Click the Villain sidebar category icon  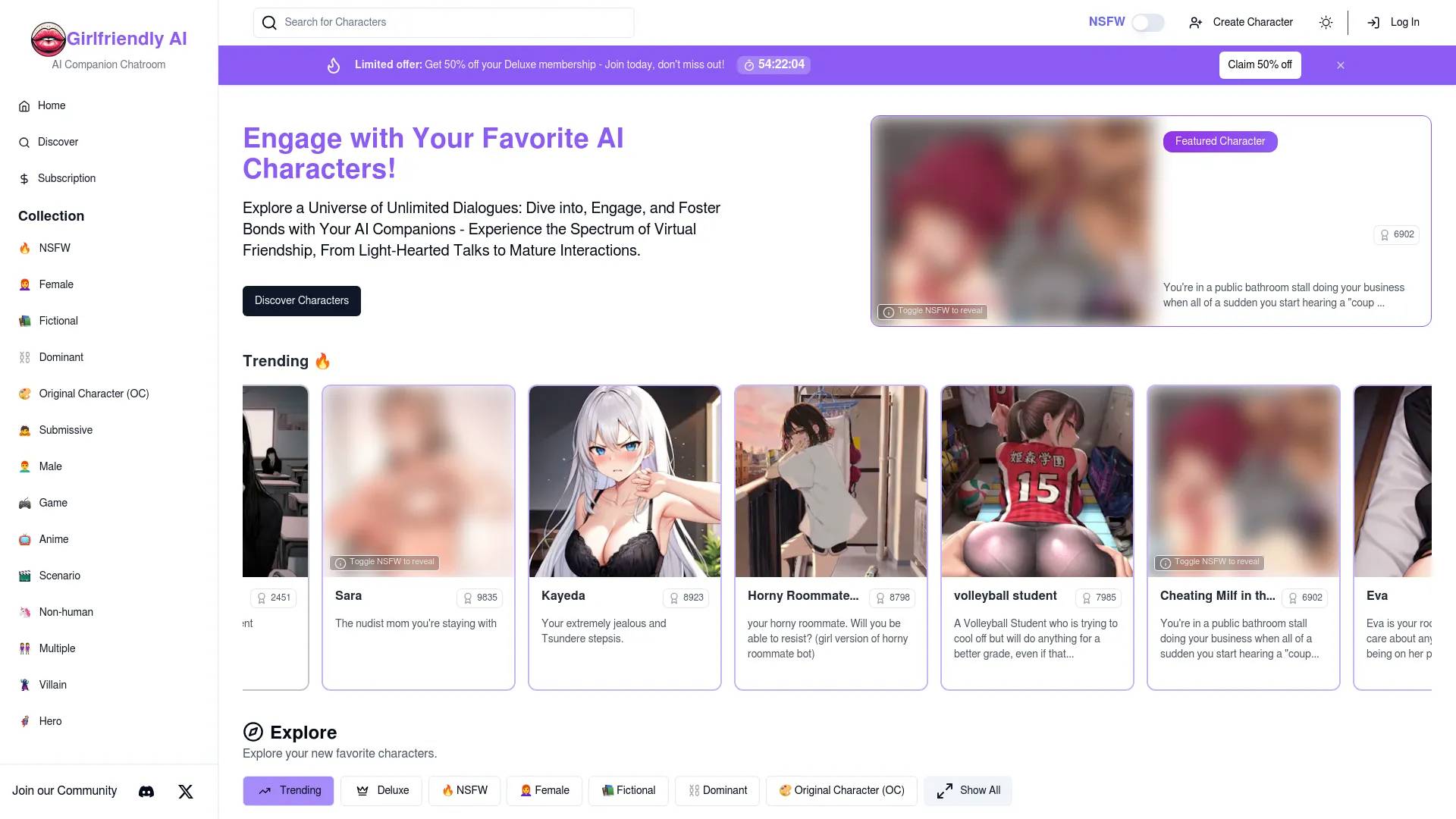pos(25,684)
